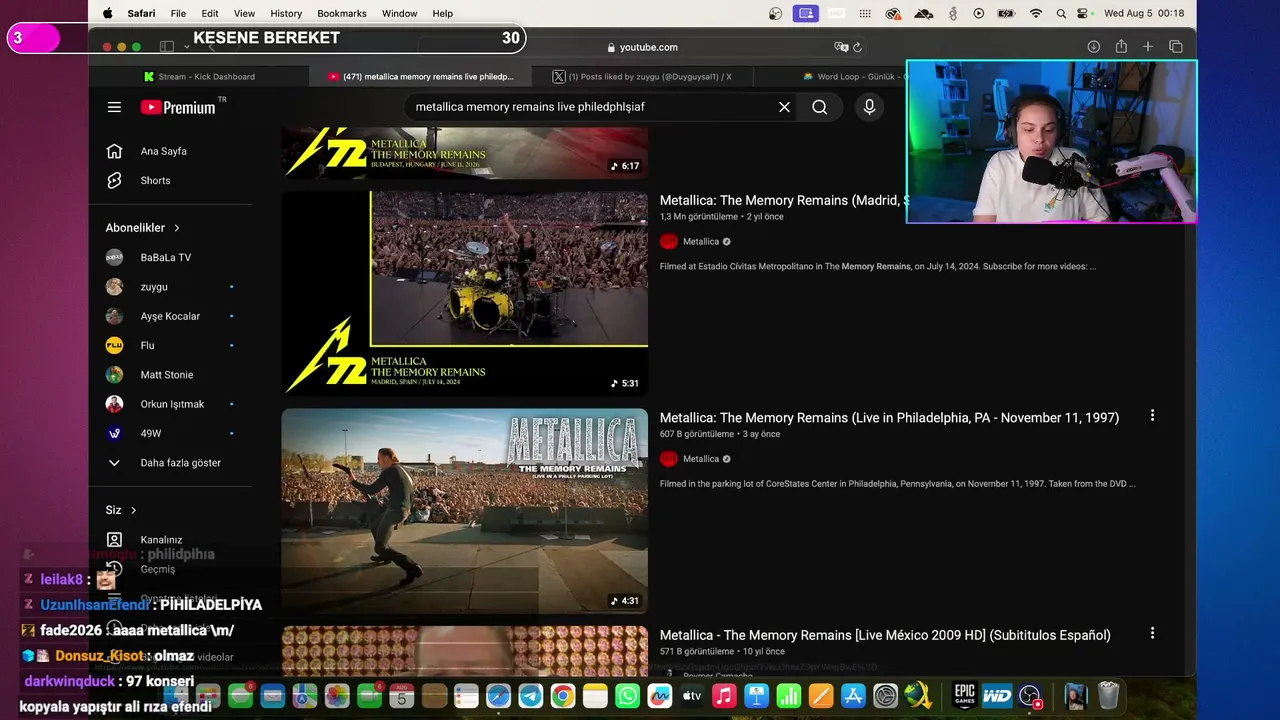Expand the Abonelikler section
Viewport: 1280px width, 720px height.
tap(143, 228)
